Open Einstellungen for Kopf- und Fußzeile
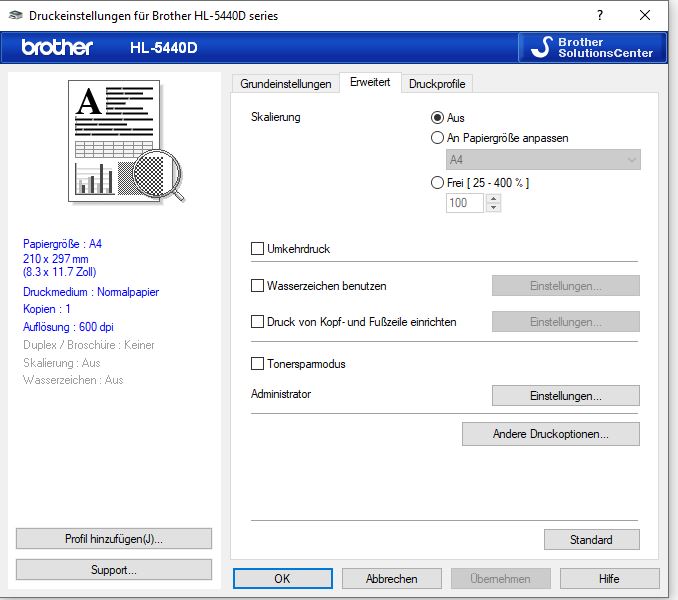Image resolution: width=678 pixels, height=600 pixels. [566, 322]
